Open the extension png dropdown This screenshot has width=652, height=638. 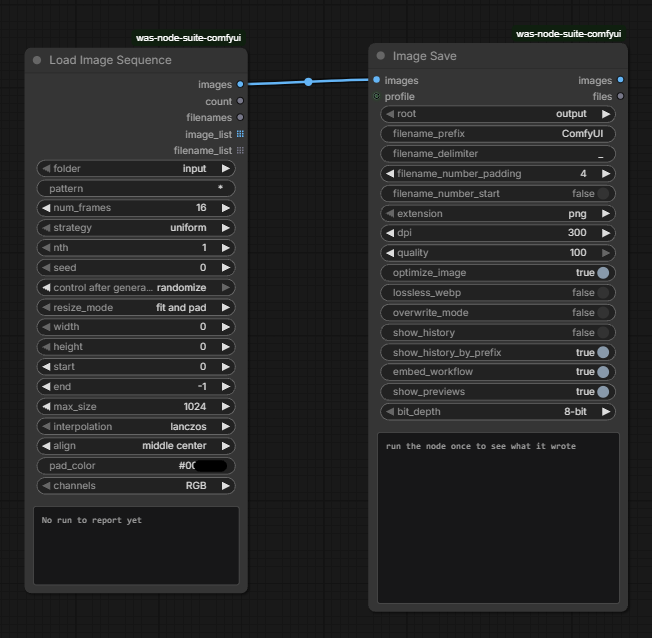(498, 213)
